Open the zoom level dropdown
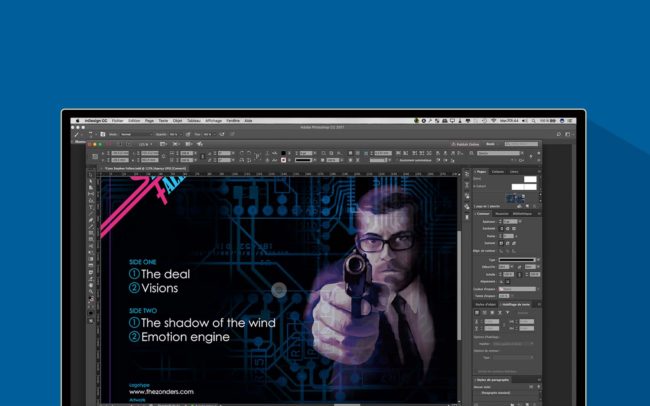This screenshot has width=650, height=406. [x=145, y=144]
